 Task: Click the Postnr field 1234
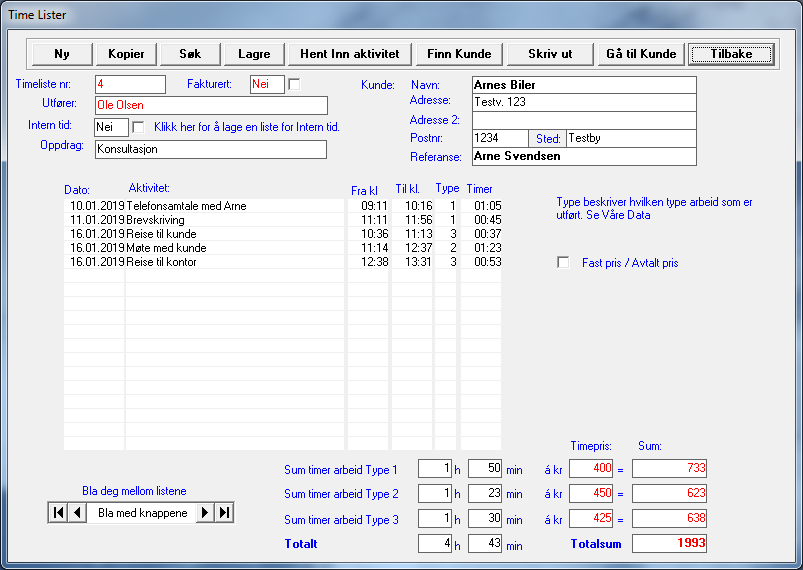pyautogui.click(x=500, y=138)
